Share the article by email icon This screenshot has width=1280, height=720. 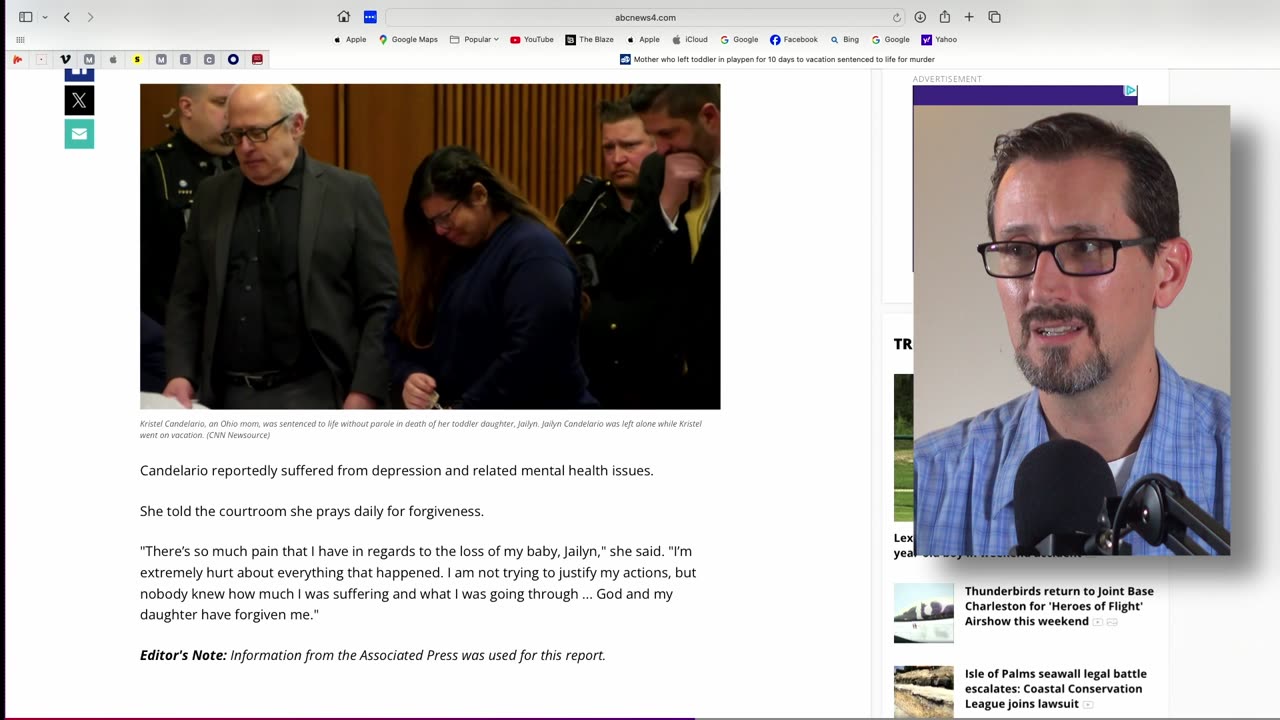point(79,134)
